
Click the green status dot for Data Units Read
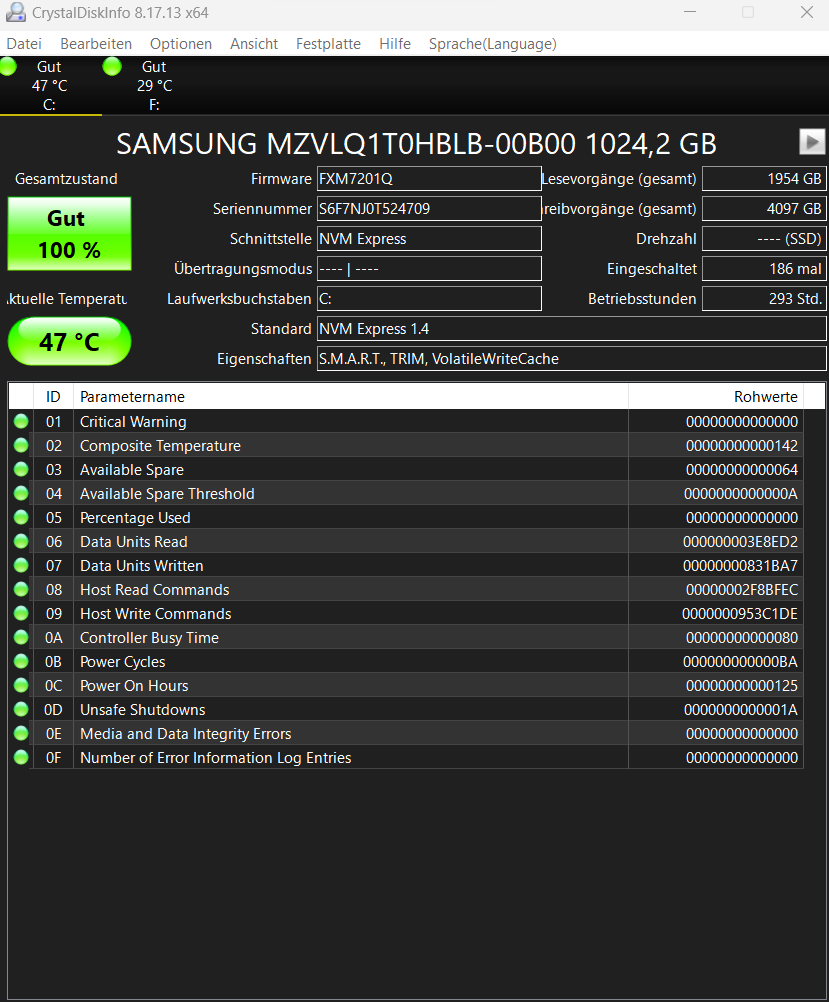point(21,541)
